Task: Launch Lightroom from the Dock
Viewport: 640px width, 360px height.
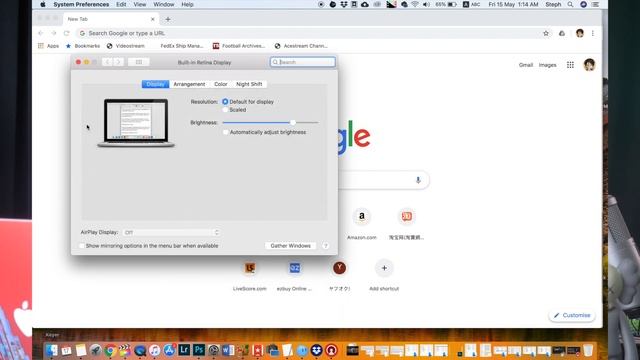Action: 184,350
